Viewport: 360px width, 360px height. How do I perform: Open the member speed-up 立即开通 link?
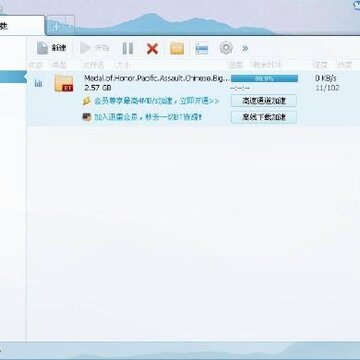tap(157, 101)
